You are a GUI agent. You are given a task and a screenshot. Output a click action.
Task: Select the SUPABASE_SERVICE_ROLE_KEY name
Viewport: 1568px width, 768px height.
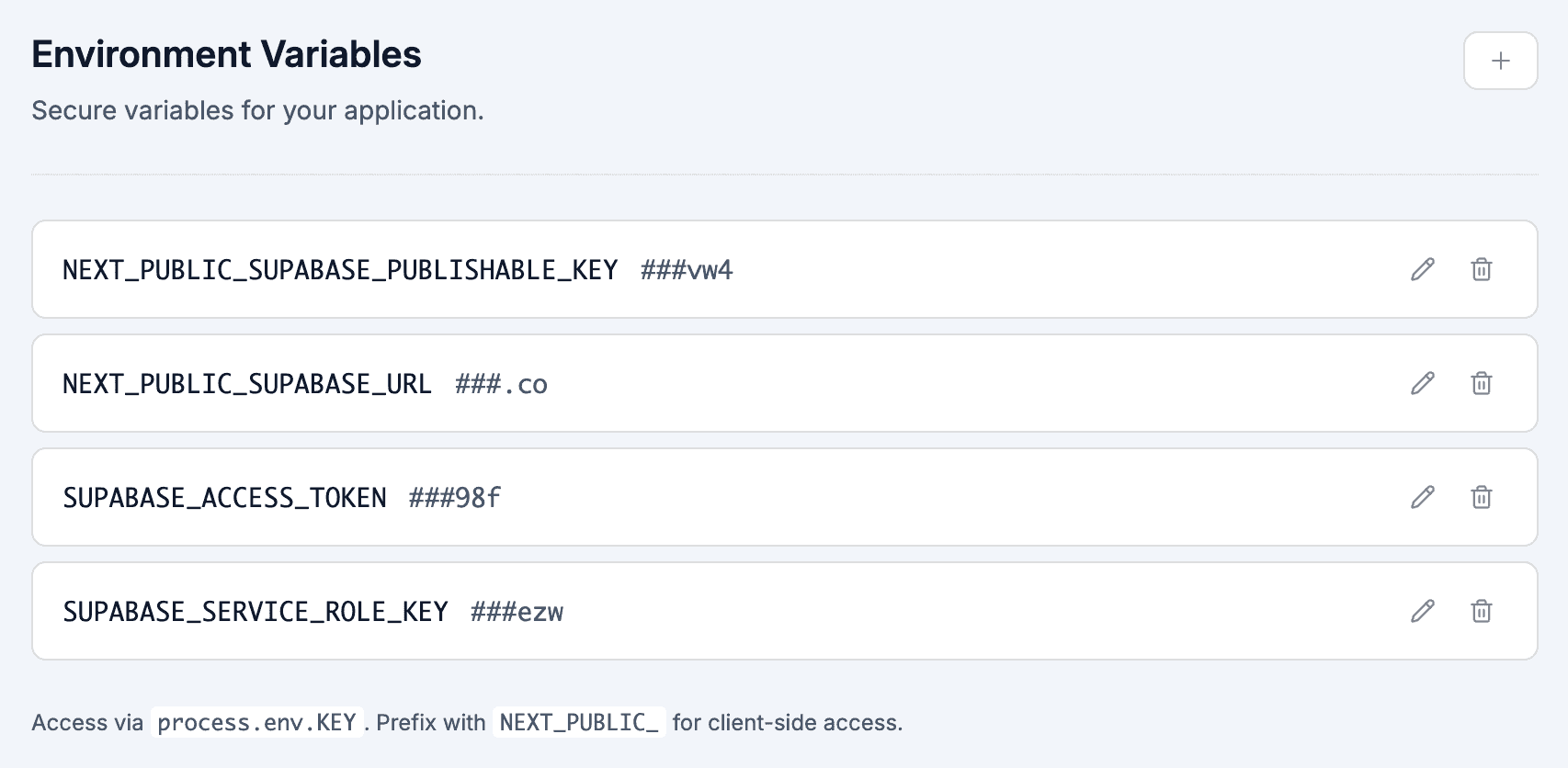256,612
